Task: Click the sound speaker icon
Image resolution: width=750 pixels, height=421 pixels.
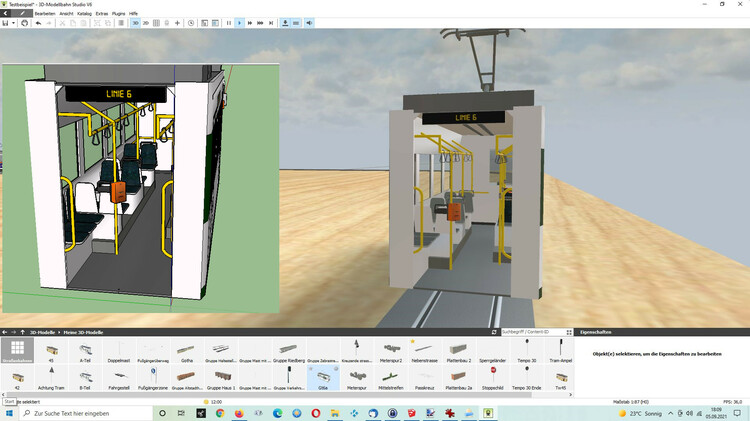Action: [x=309, y=23]
